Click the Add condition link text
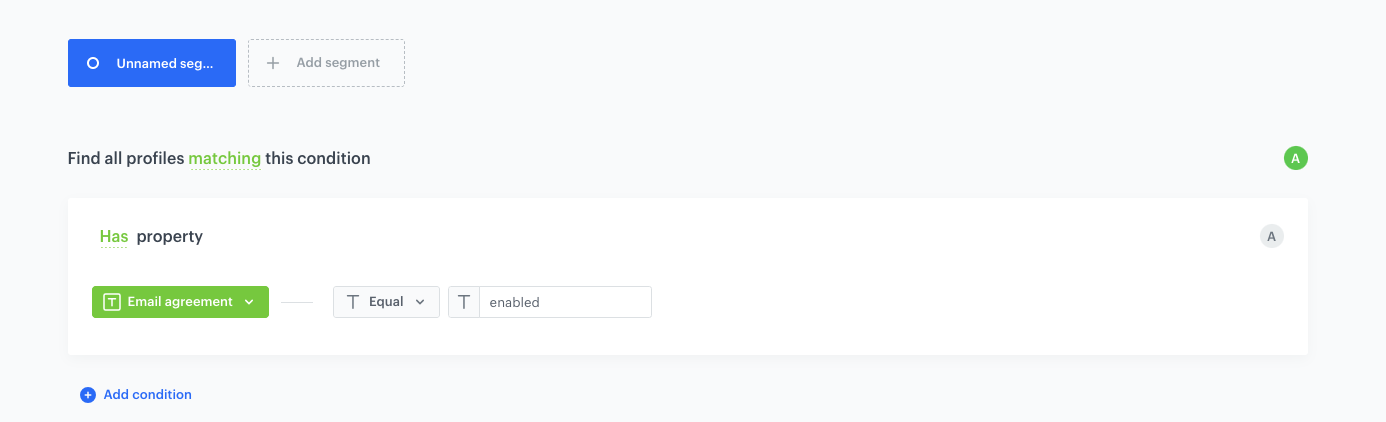This screenshot has width=1386, height=422. pos(147,395)
